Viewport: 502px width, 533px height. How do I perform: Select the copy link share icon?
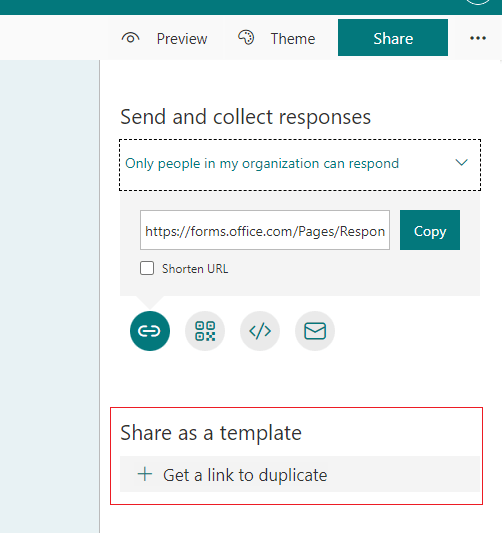[150, 331]
